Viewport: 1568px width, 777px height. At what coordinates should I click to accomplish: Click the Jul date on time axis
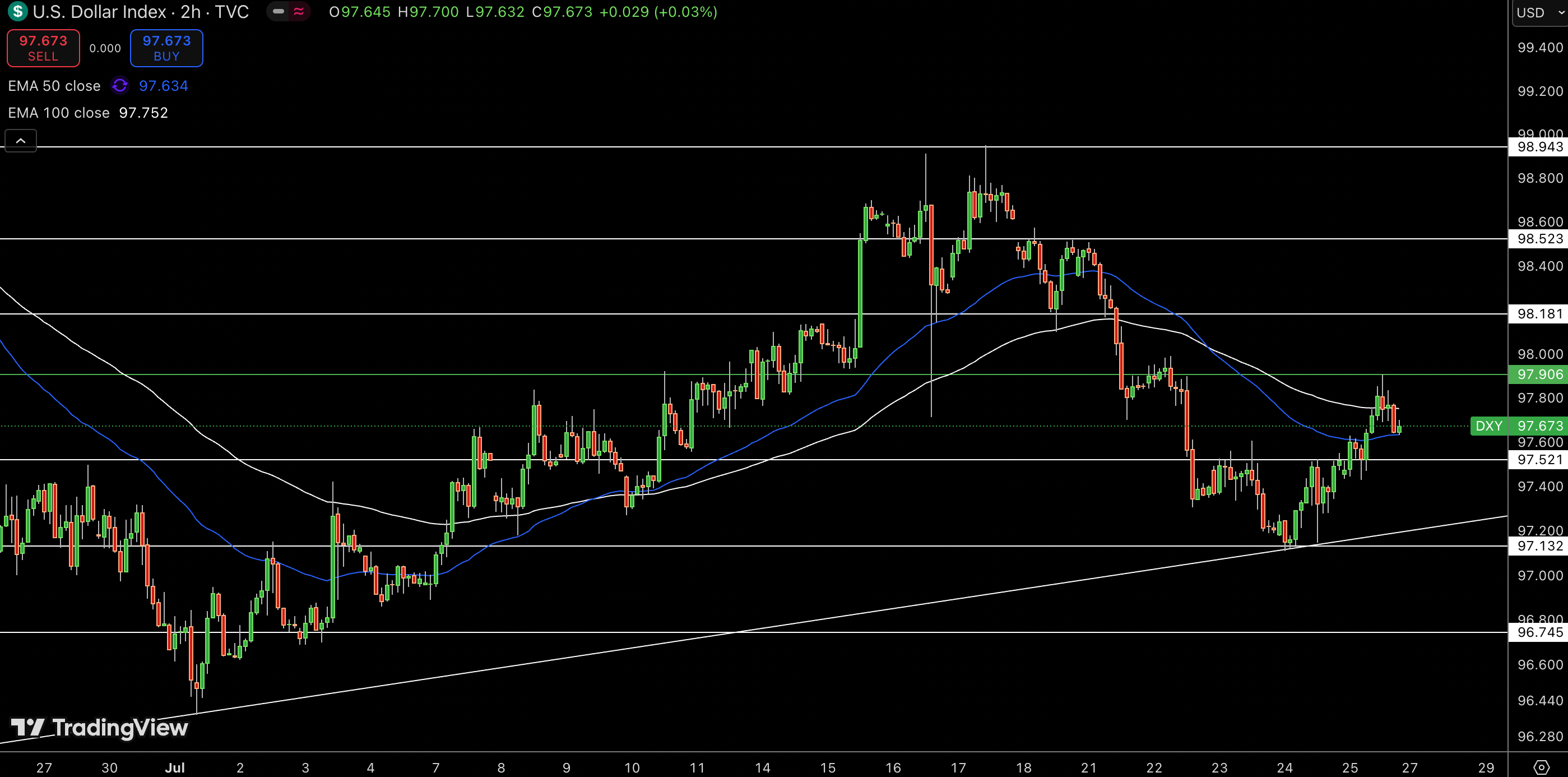(x=175, y=767)
